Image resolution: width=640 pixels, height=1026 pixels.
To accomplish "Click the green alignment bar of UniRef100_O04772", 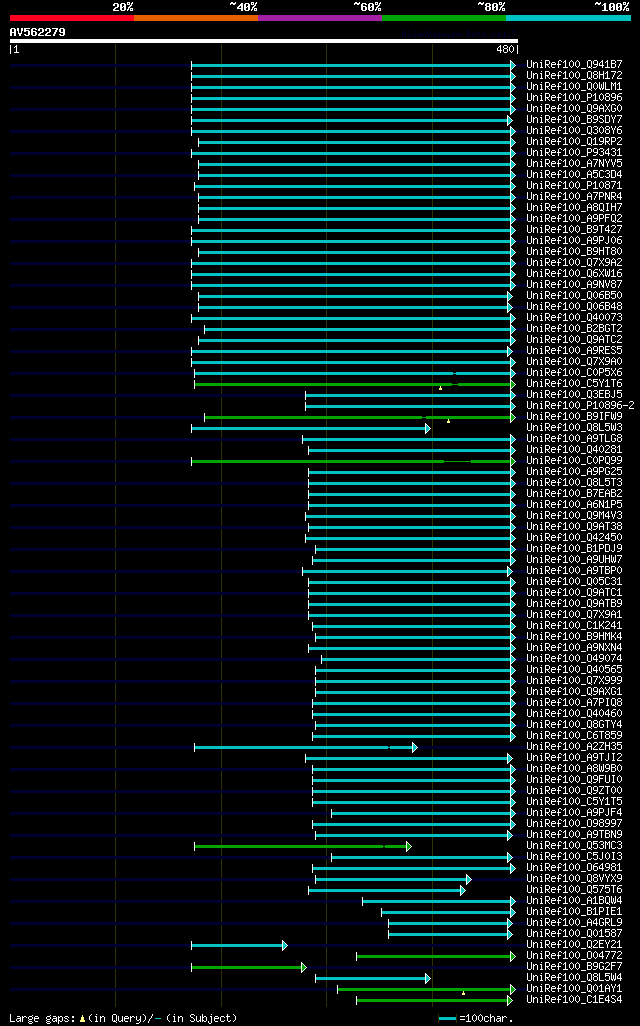I will (436, 956).
